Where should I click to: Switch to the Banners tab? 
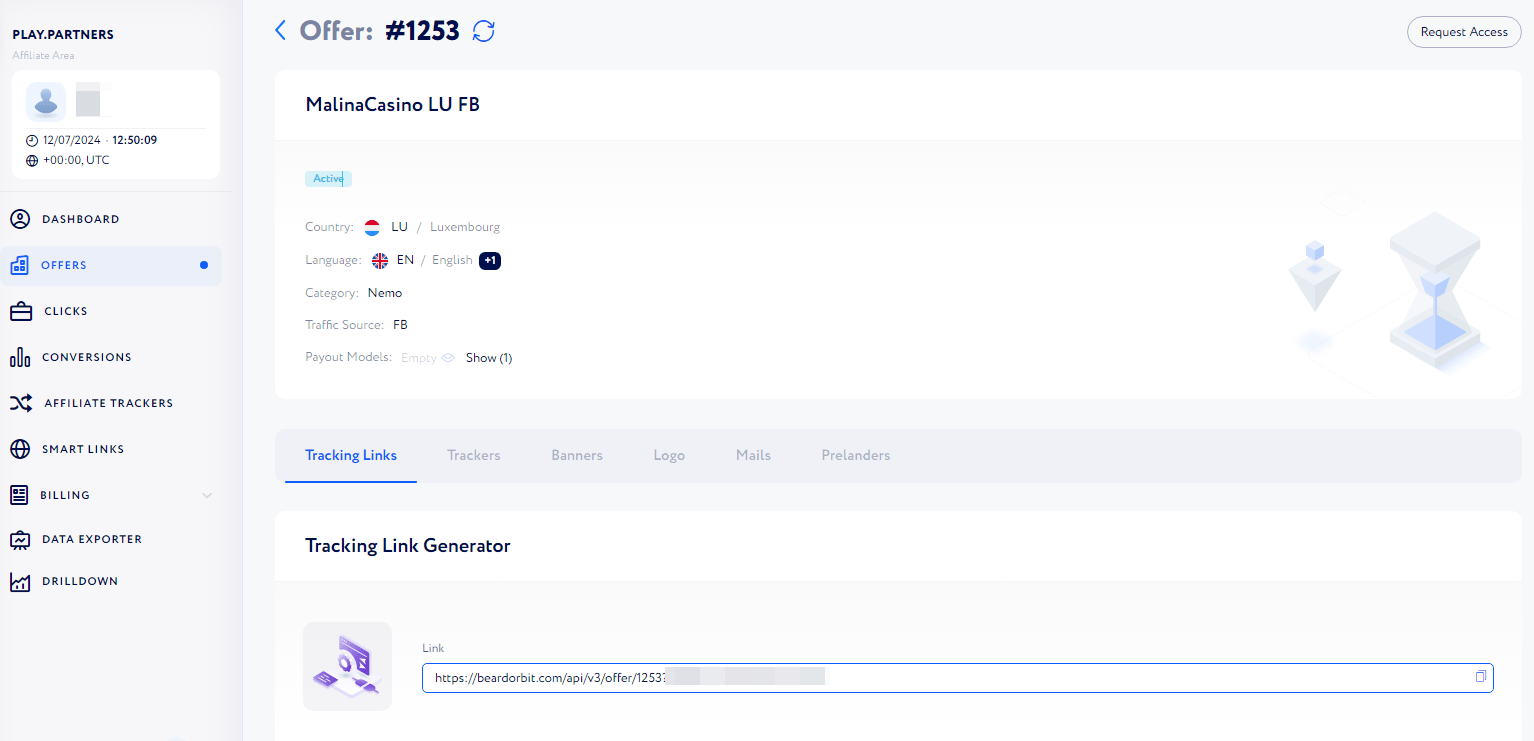(577, 455)
